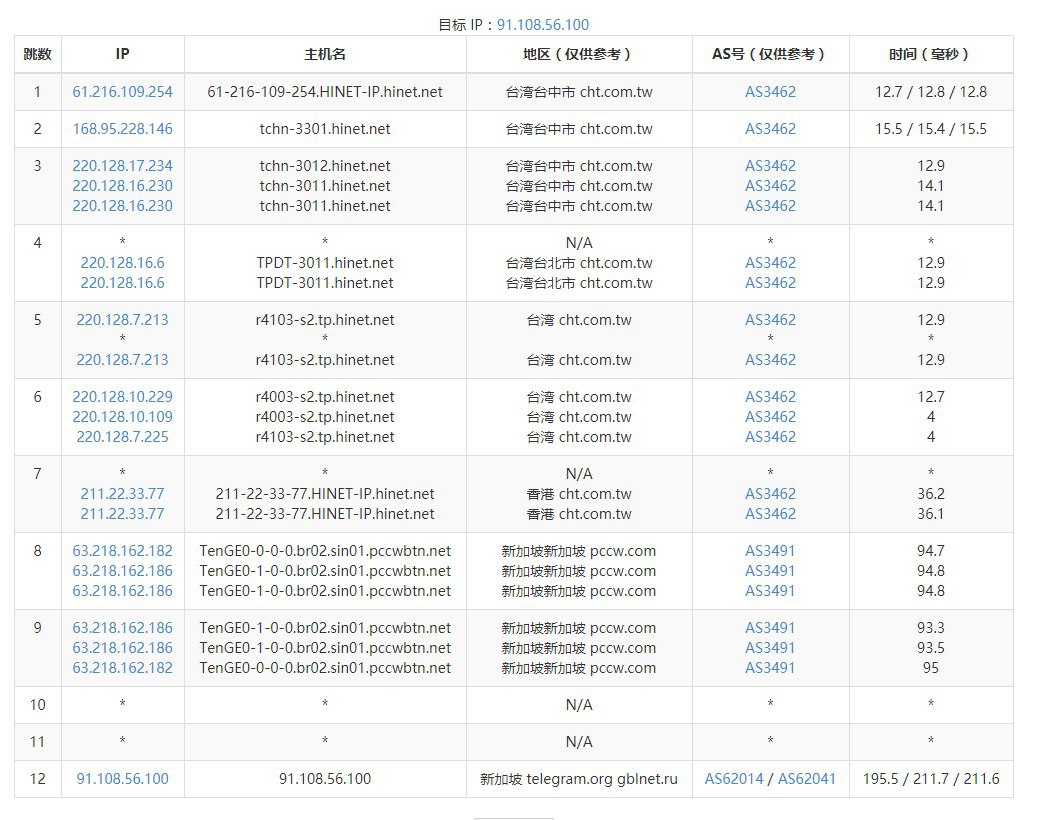1059x820 pixels.
Task: Click the hostname tchn-3012.hinet.net
Action: pos(325,166)
